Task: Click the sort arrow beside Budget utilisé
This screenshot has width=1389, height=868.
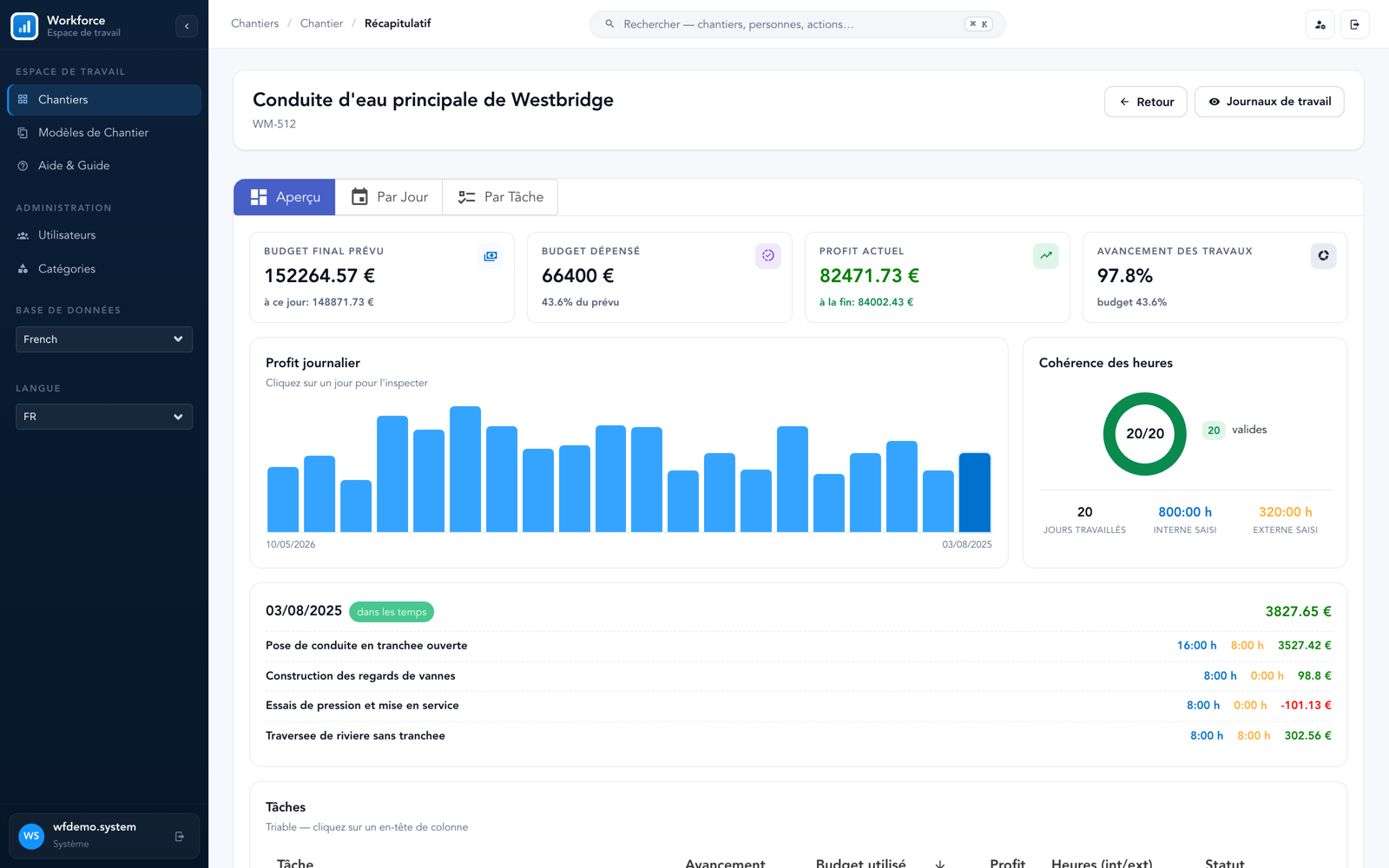Action: coord(940,864)
